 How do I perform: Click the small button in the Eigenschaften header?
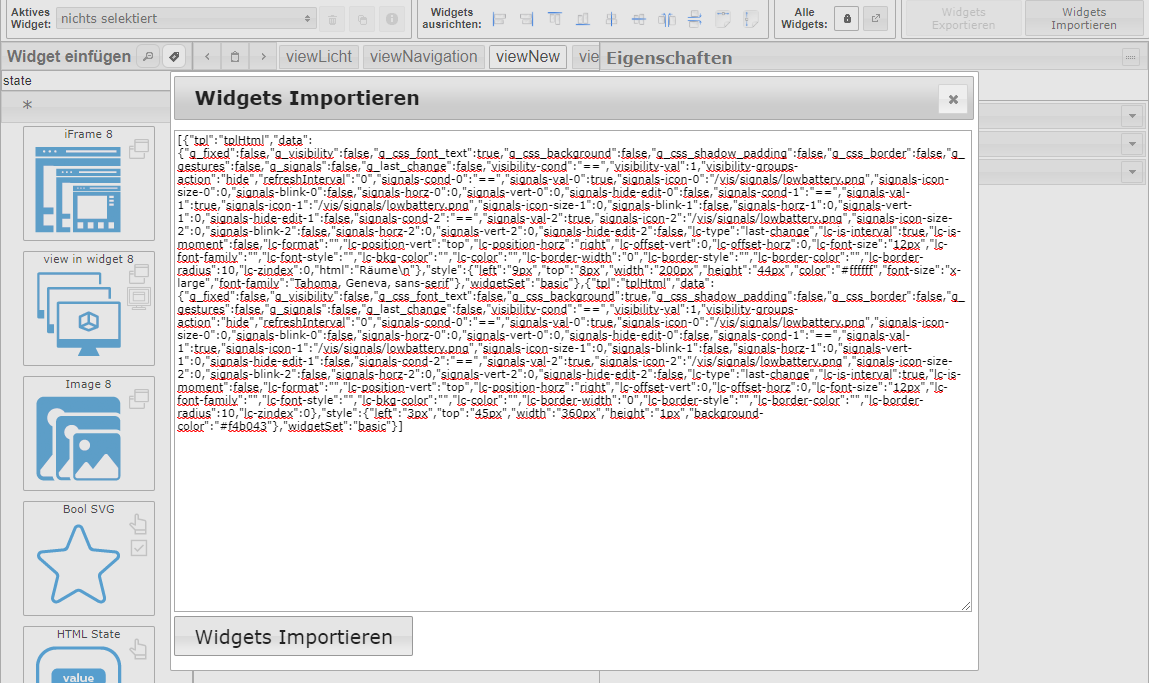coord(1131,58)
